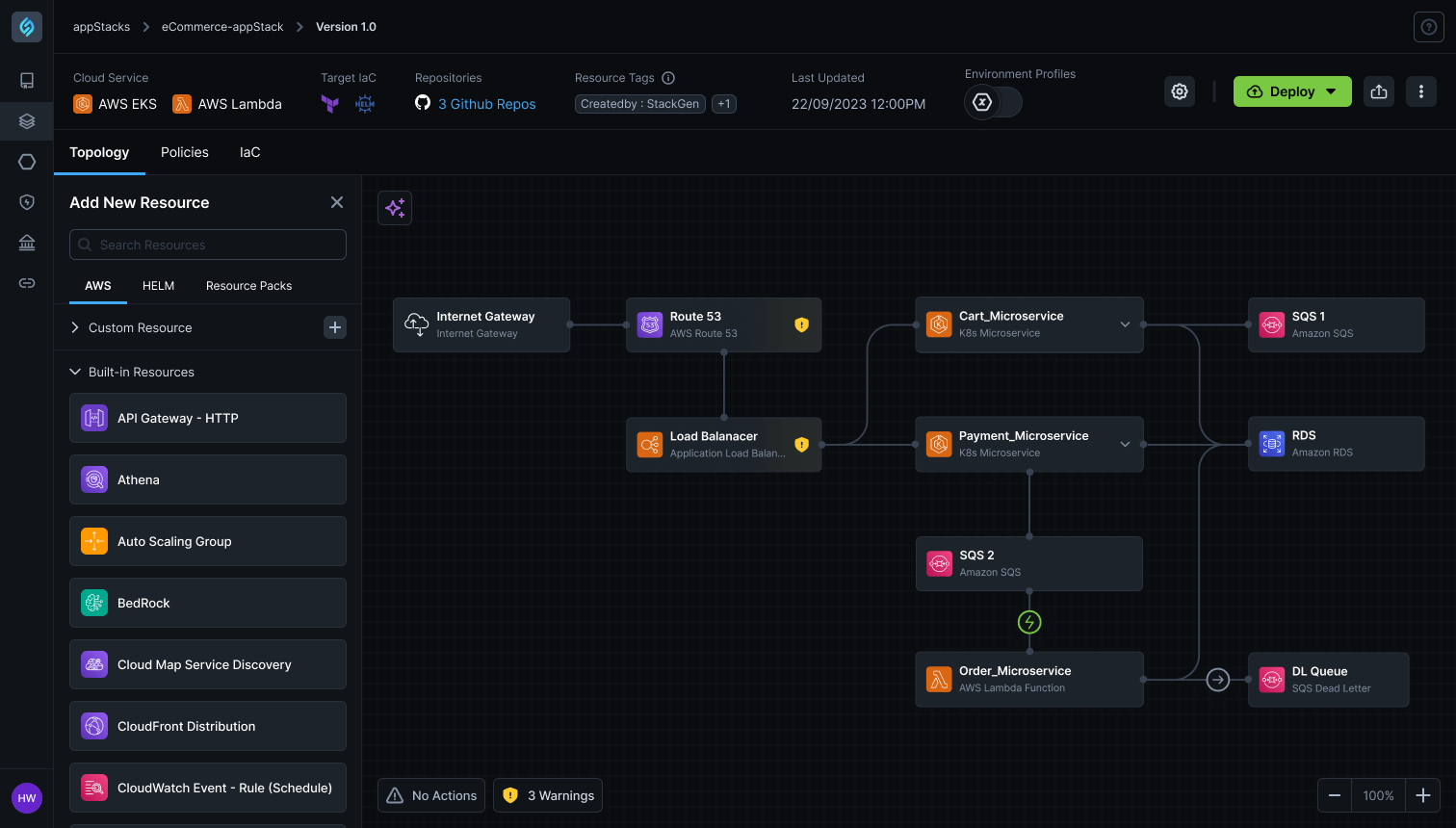Click the green lightning trigger connector
The height and width of the screenshot is (828, 1456).
point(1029,622)
